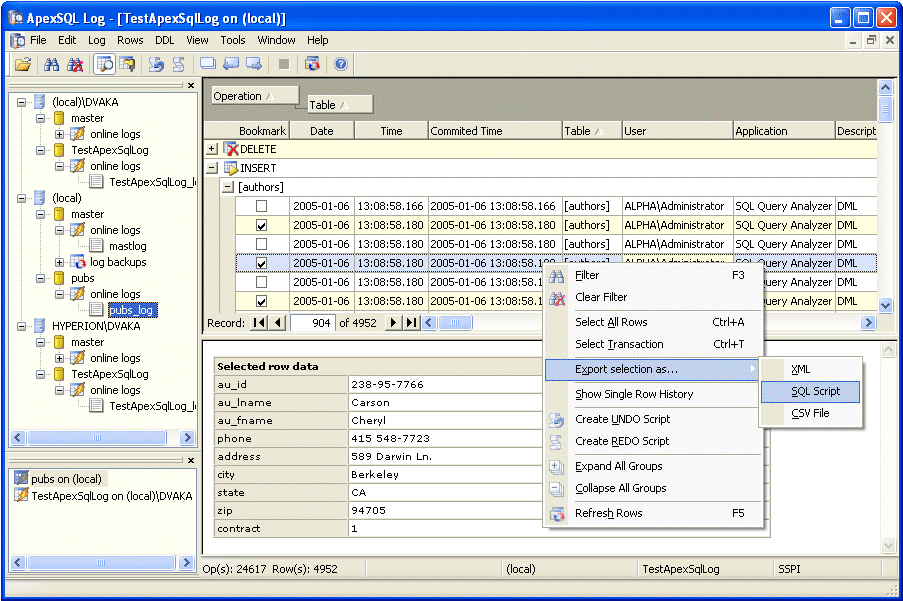Untick the checkbox in the highlighted authors row
The image size is (903, 601).
point(261,263)
